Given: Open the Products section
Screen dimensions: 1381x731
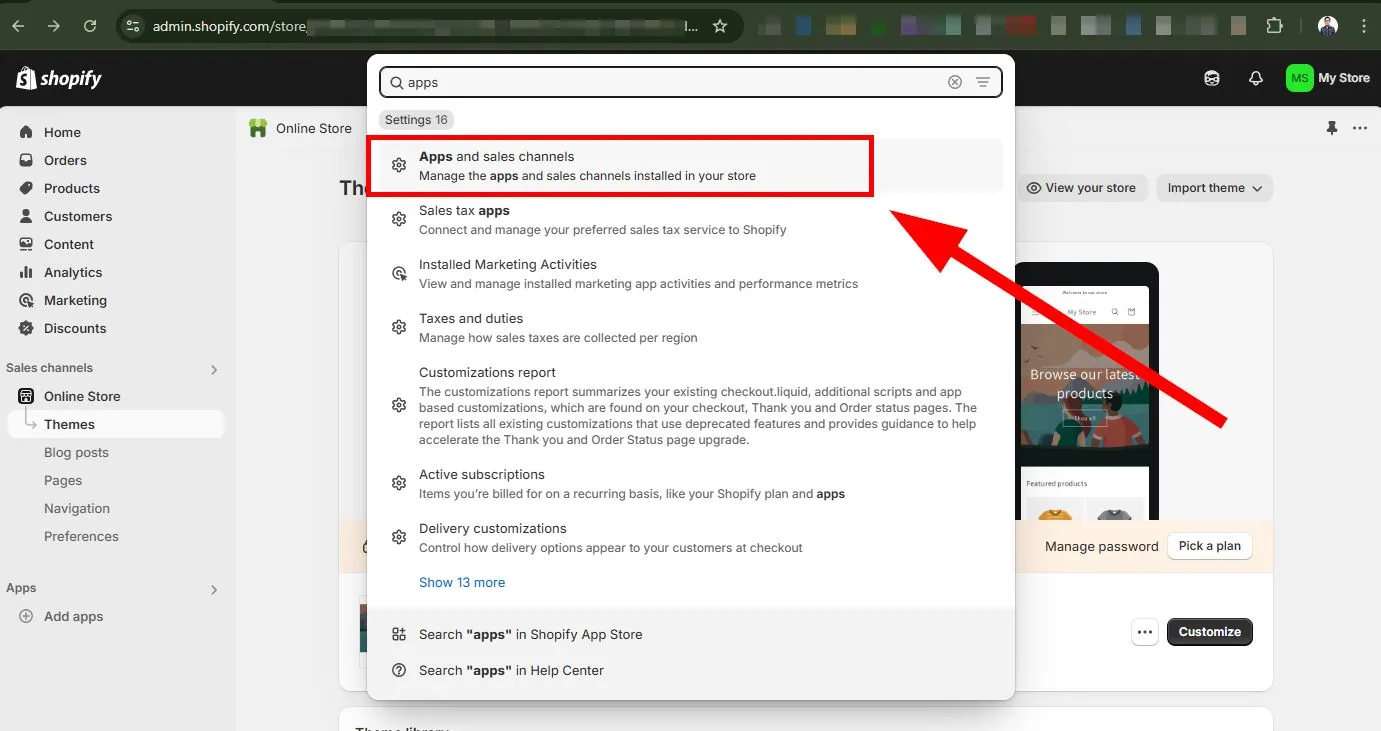Looking at the screenshot, I should coord(73,188).
